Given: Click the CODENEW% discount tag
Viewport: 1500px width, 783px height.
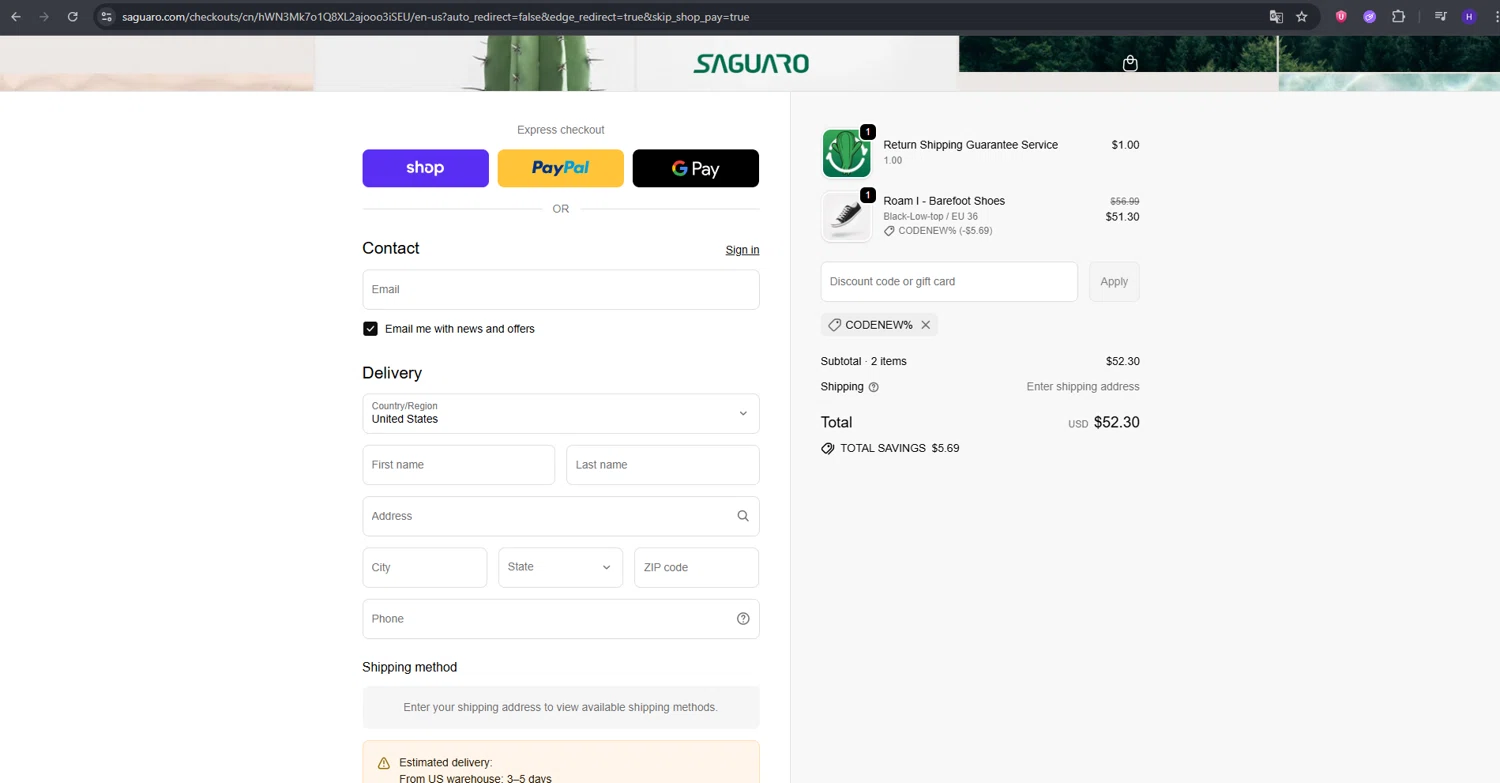Looking at the screenshot, I should coord(879,325).
